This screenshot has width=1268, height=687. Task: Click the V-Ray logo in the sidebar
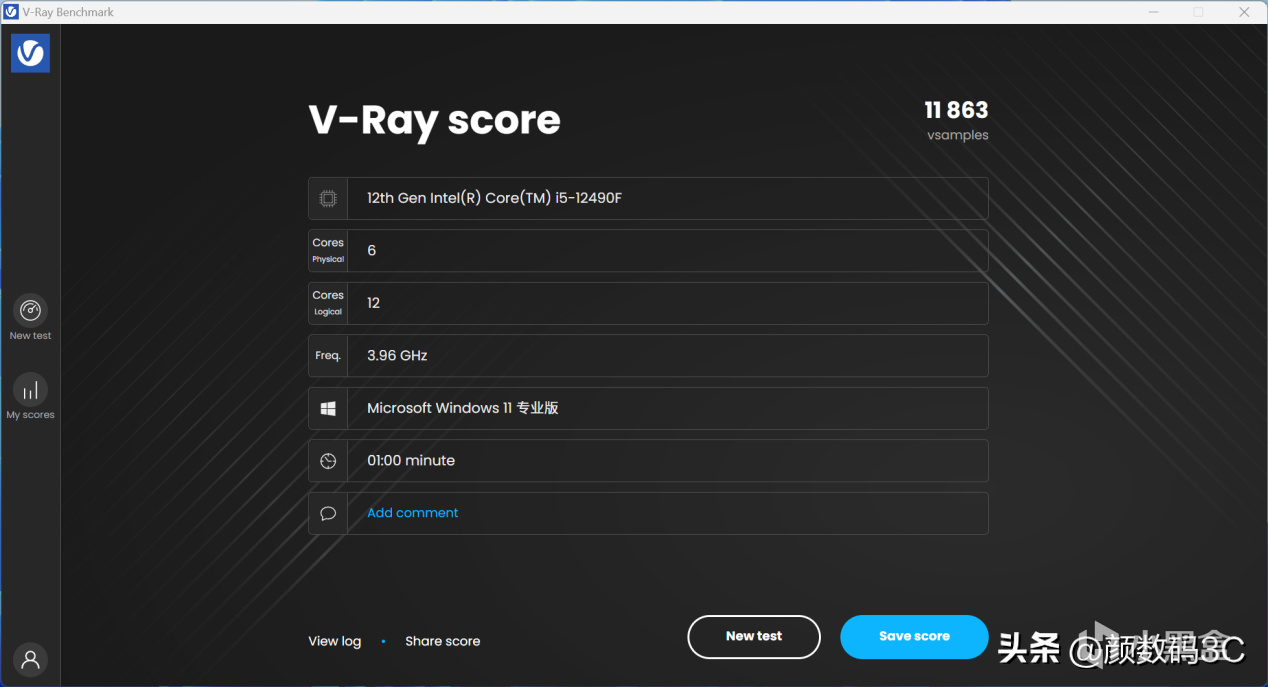[30, 53]
